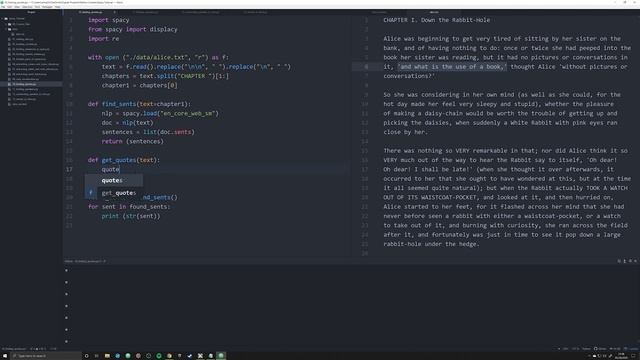Viewport: 640px width, 360px height.
Task: Open Task View on the taskbar
Action: click(97, 356)
